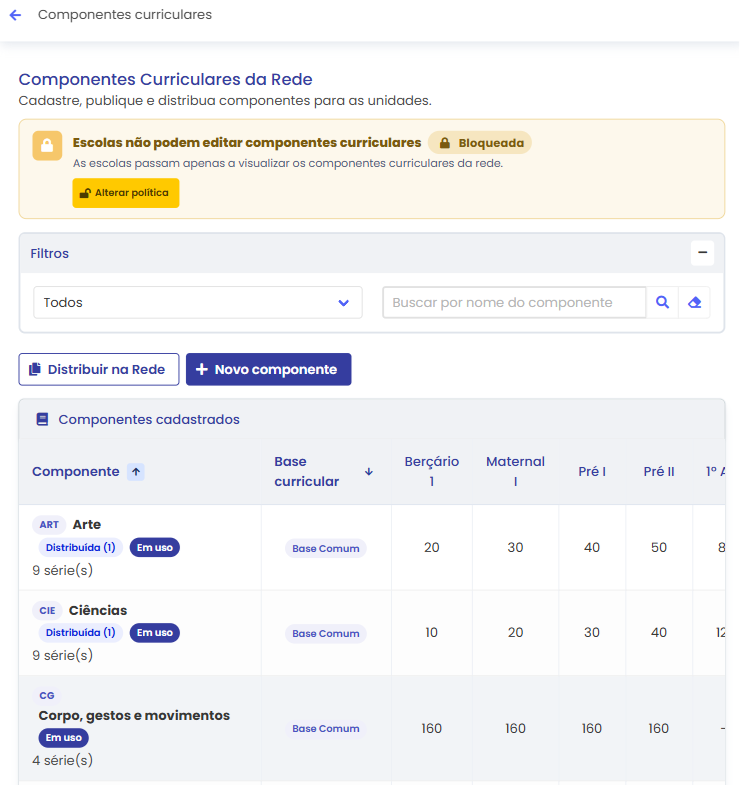This screenshot has height=785, width=740.
Task: Open Corpo, gestos e movimentos component
Action: point(134,716)
